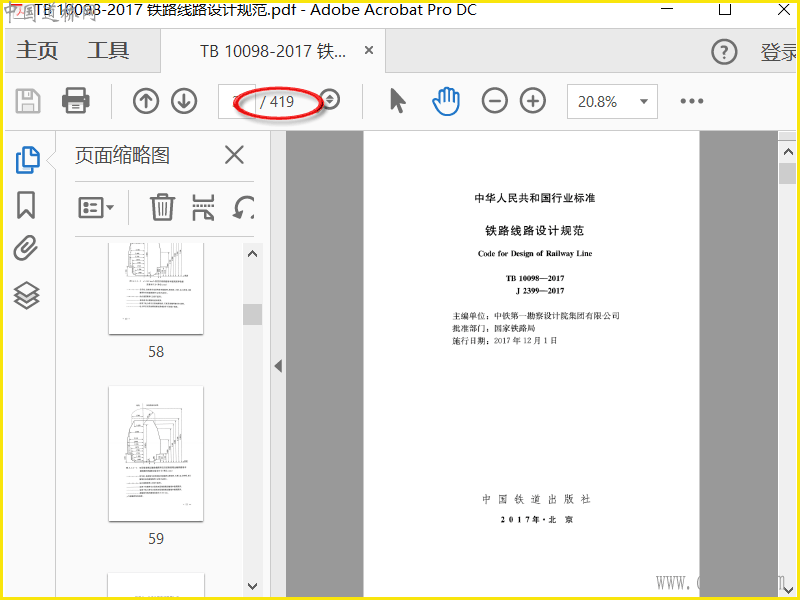Click the document scrollbar handle
800x600 pixels.
coord(788,173)
